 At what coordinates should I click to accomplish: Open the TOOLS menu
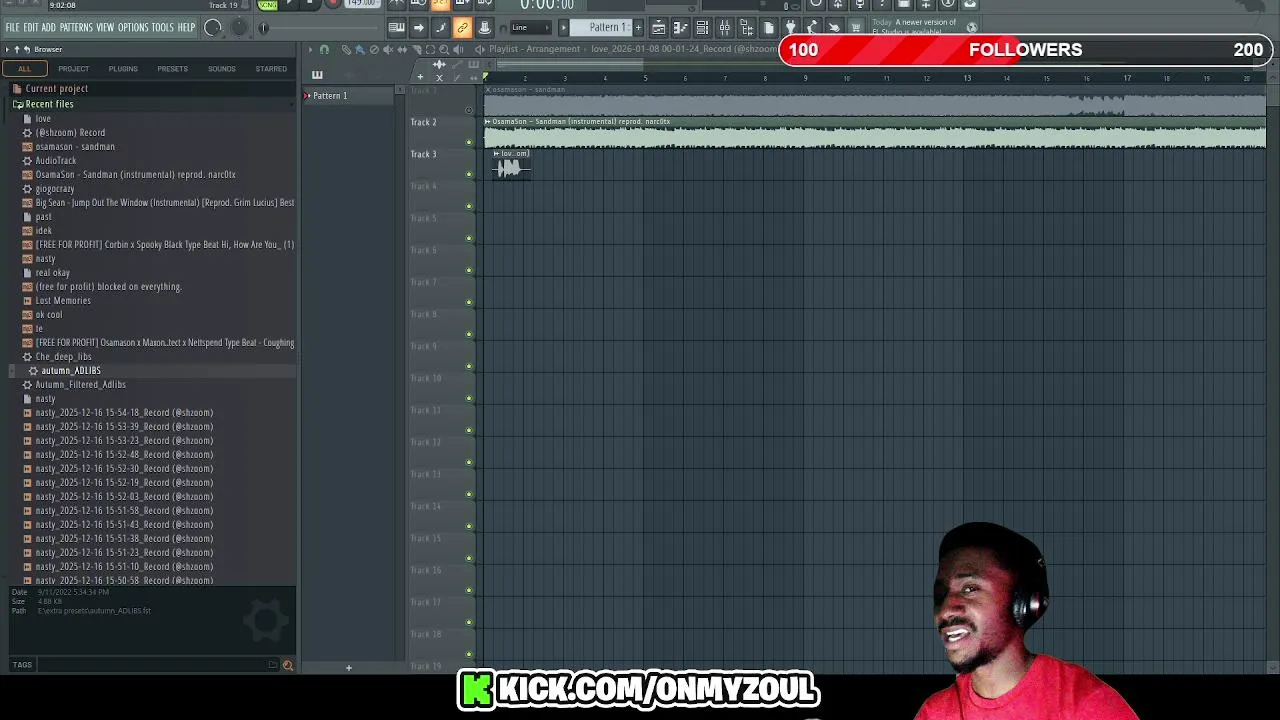162,28
